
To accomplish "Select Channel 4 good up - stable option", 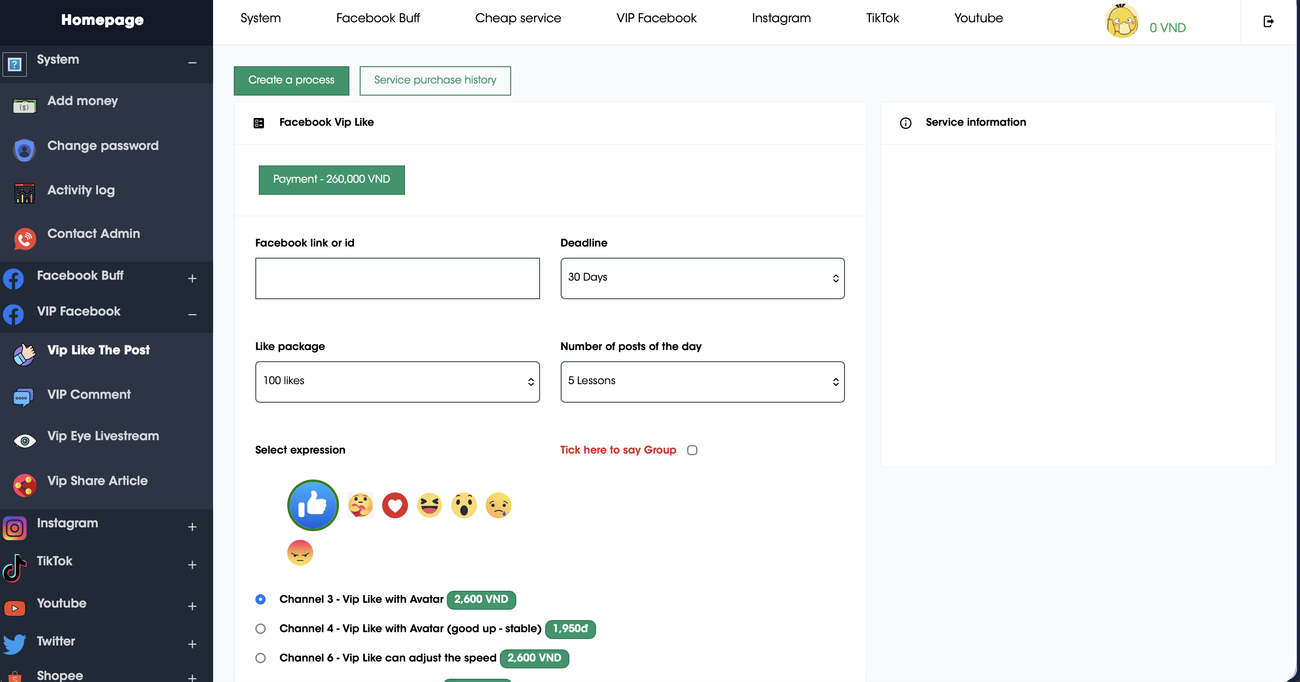I will 261,629.
